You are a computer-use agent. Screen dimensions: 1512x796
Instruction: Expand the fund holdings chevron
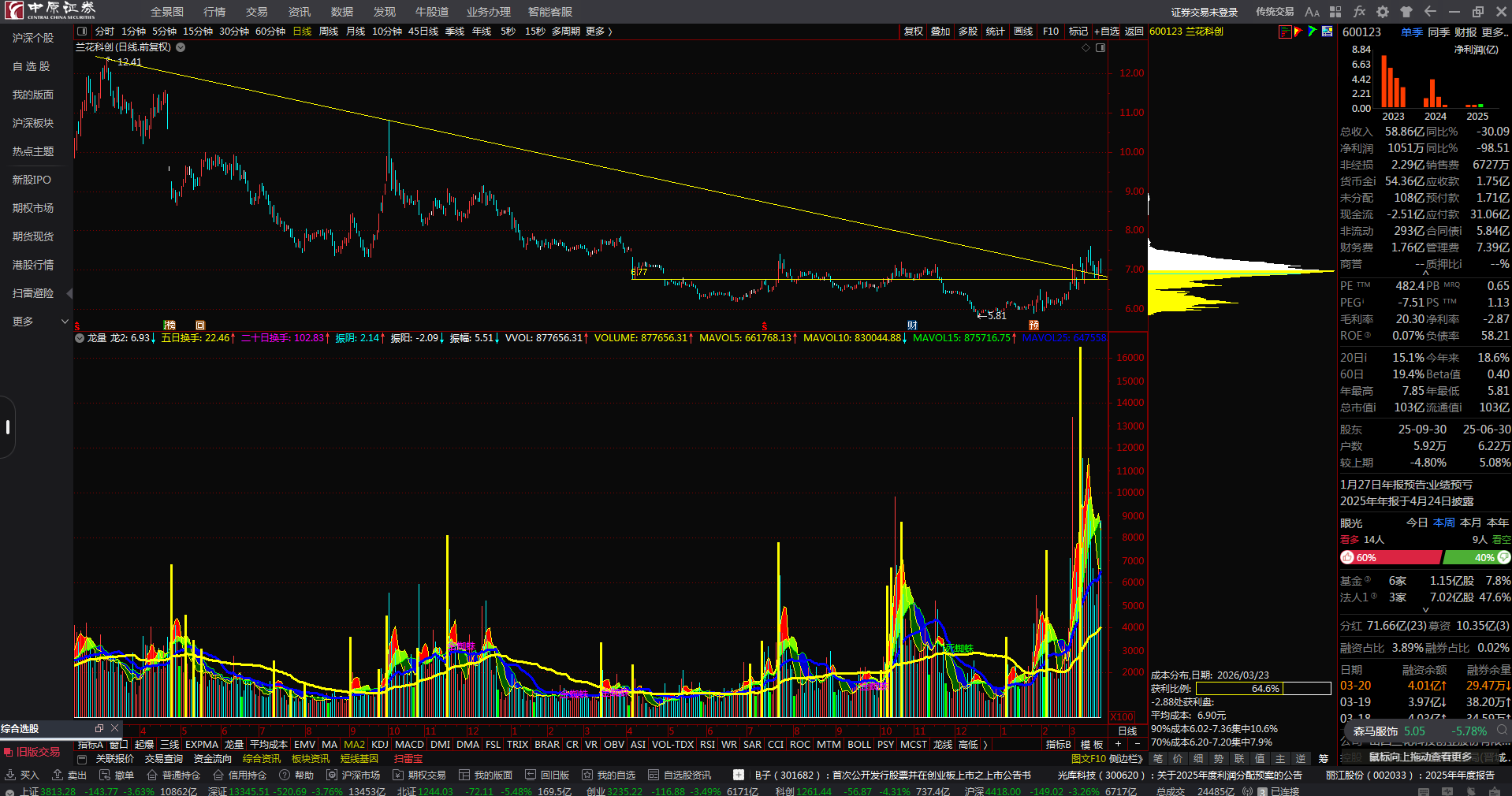click(1425, 609)
